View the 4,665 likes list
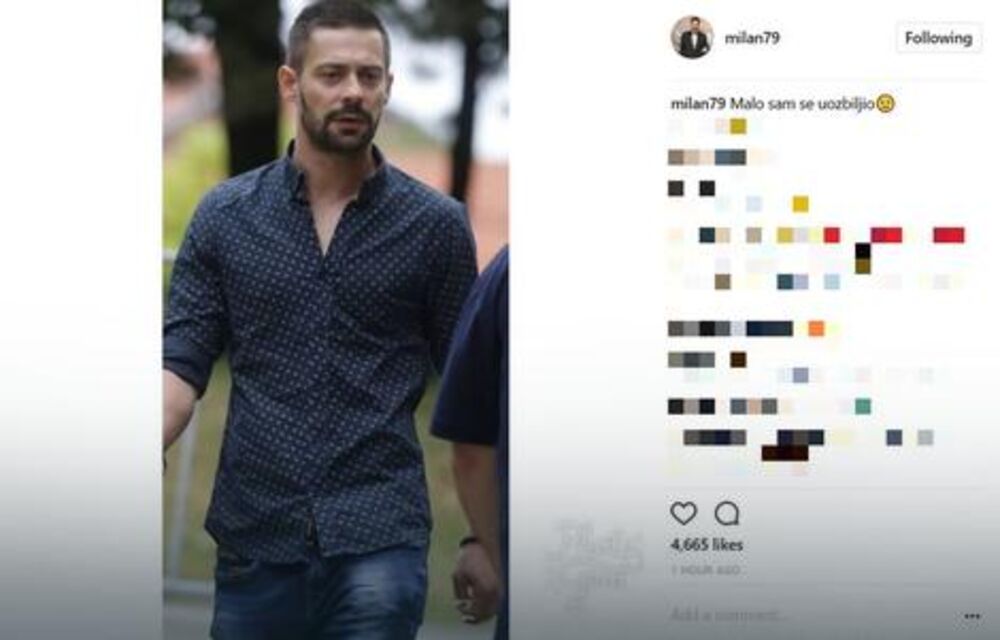Image resolution: width=1000 pixels, height=640 pixels. click(x=707, y=545)
